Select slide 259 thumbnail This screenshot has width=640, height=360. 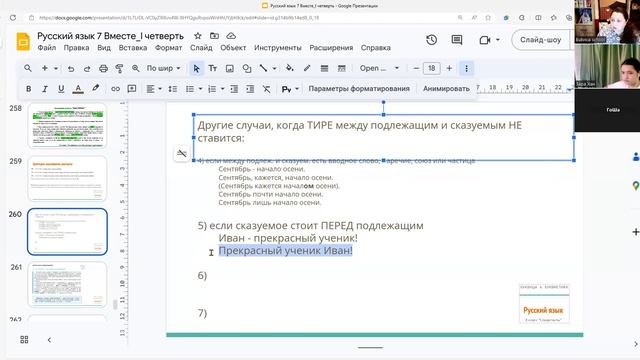point(67,178)
